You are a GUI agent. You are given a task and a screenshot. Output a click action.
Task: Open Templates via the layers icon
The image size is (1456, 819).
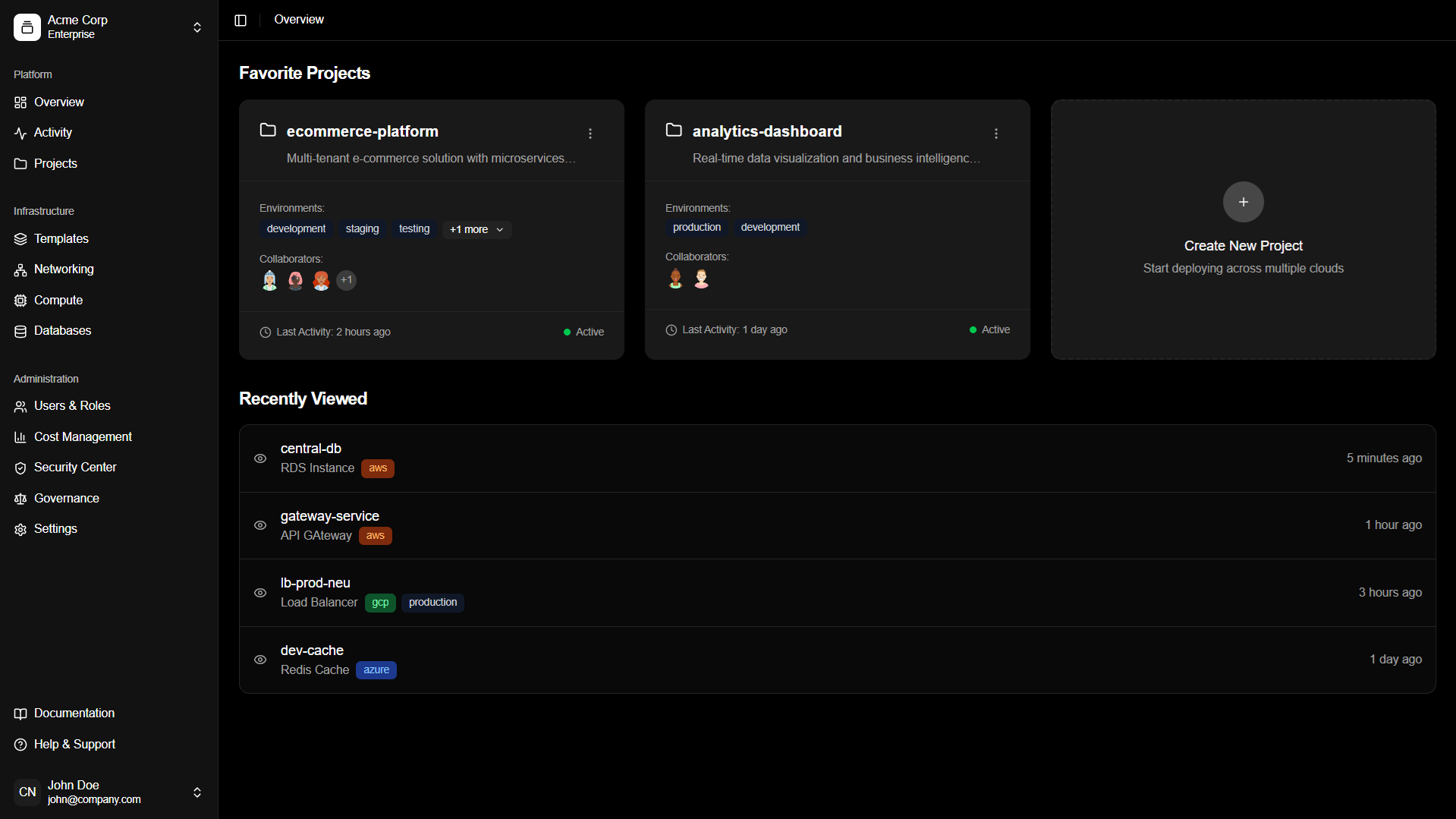(x=20, y=239)
